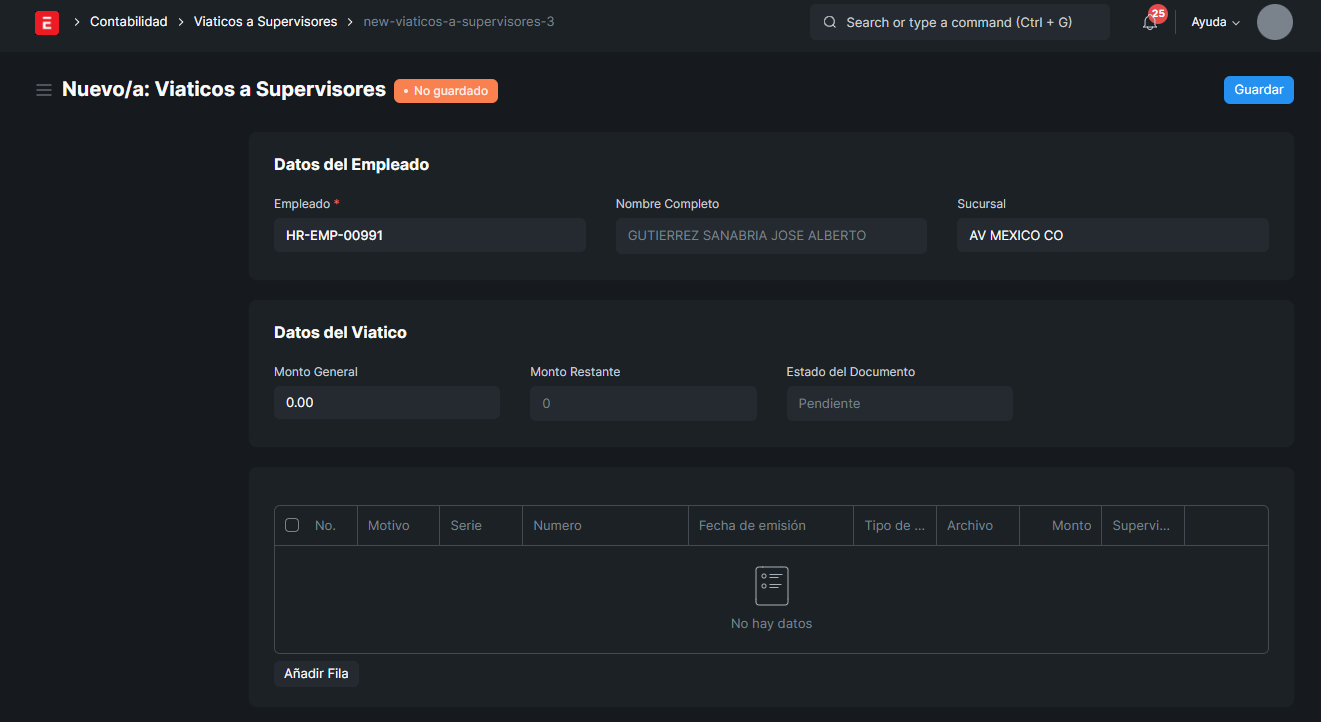The width and height of the screenshot is (1321, 722).
Task: Click the Monto General input field
Action: tap(386, 403)
